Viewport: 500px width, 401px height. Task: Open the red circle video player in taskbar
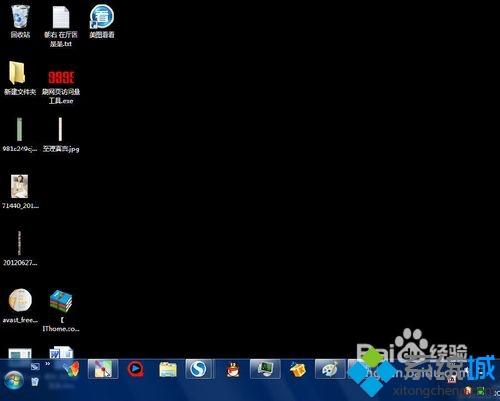(x=135, y=369)
